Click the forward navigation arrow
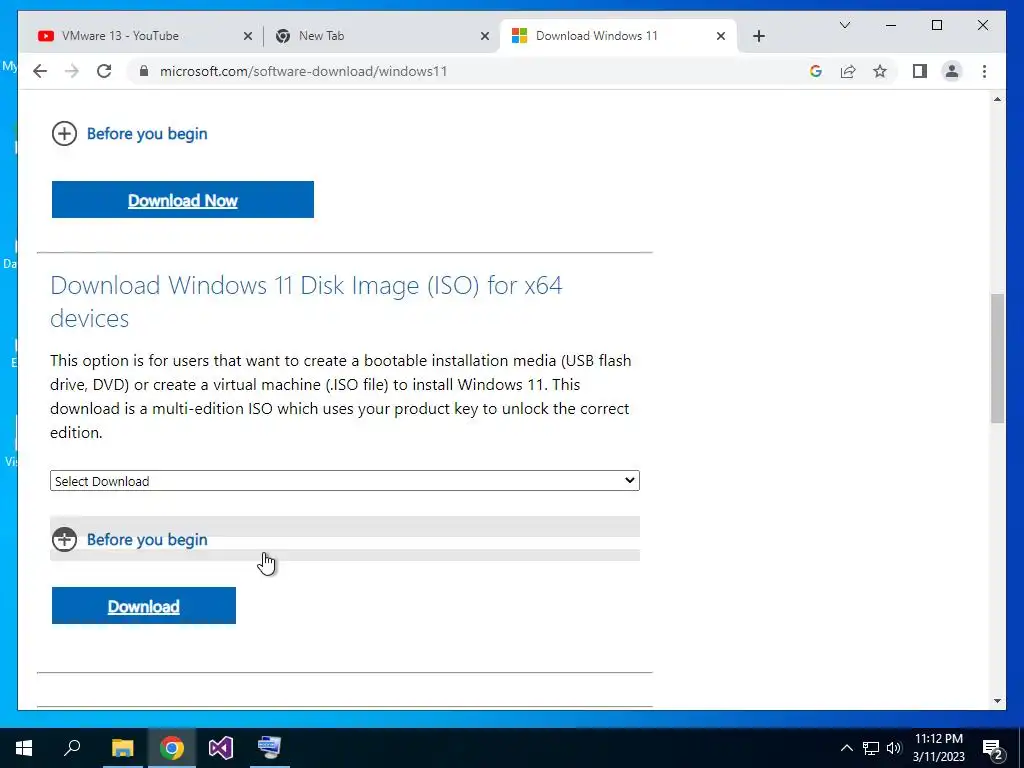Image resolution: width=1024 pixels, height=768 pixels. (72, 71)
